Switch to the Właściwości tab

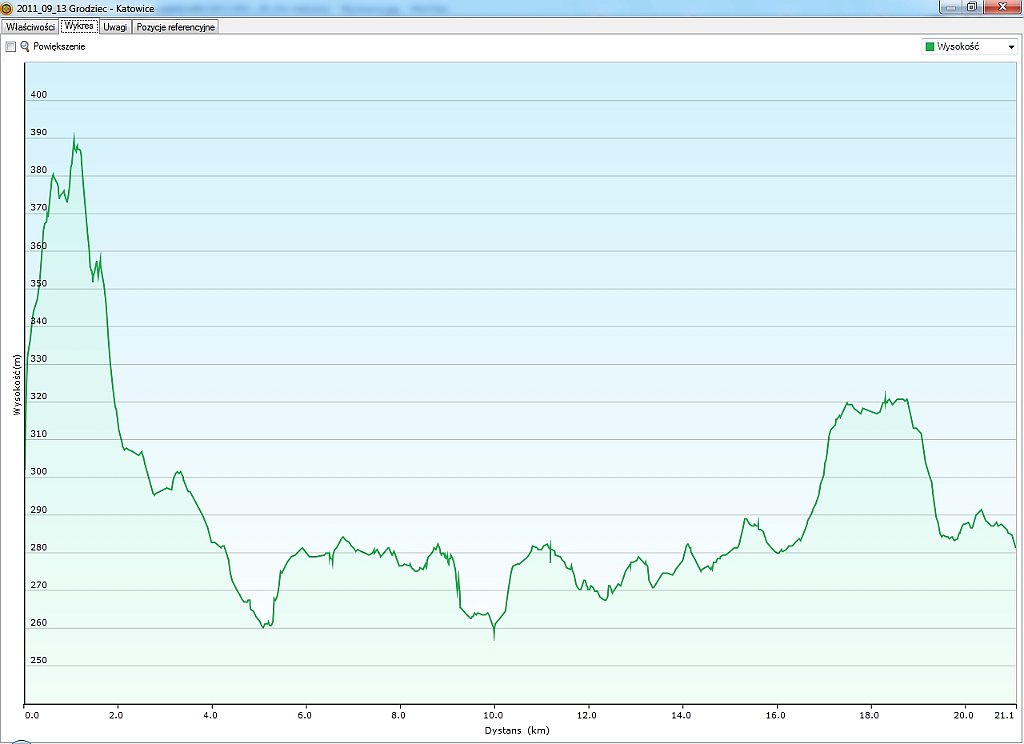pos(29,27)
